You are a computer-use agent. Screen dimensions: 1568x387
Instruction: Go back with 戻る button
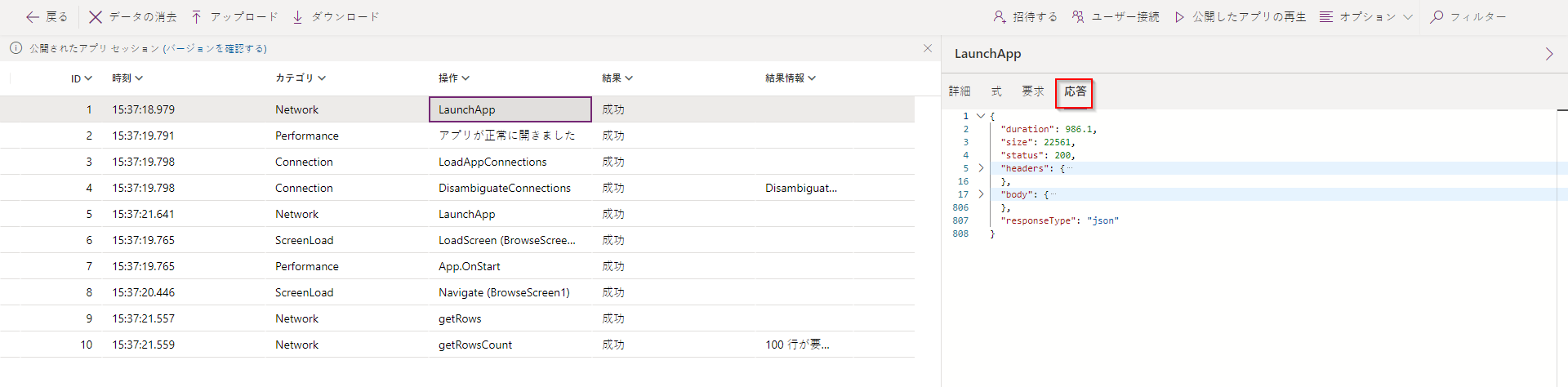coord(47,17)
